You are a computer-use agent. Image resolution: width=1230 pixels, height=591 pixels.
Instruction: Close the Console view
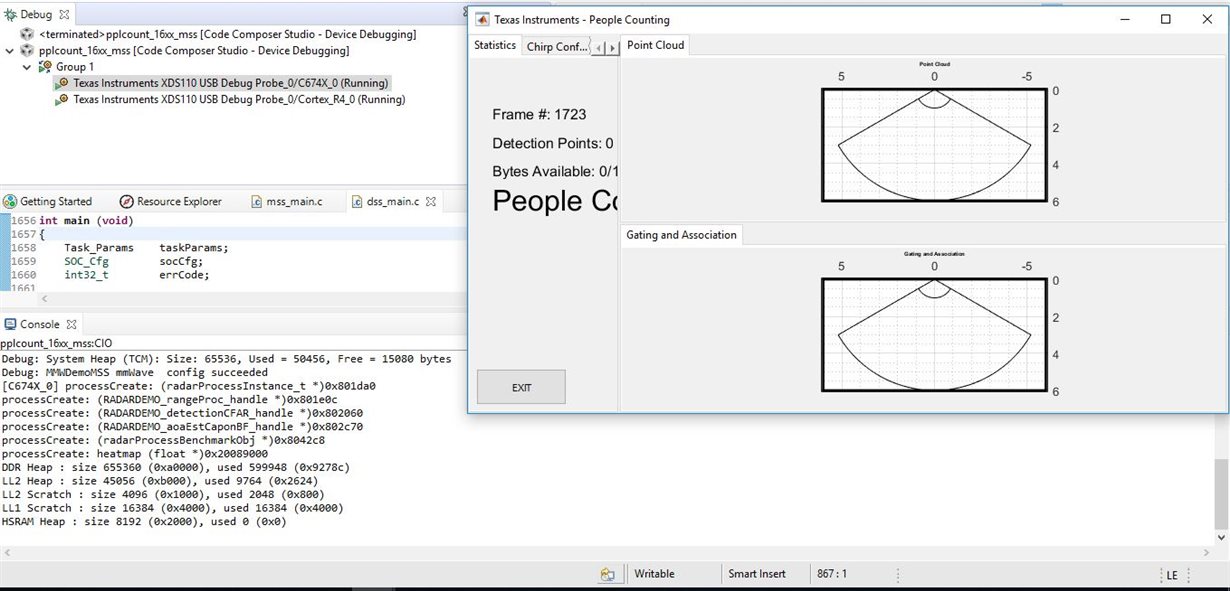tap(71, 325)
